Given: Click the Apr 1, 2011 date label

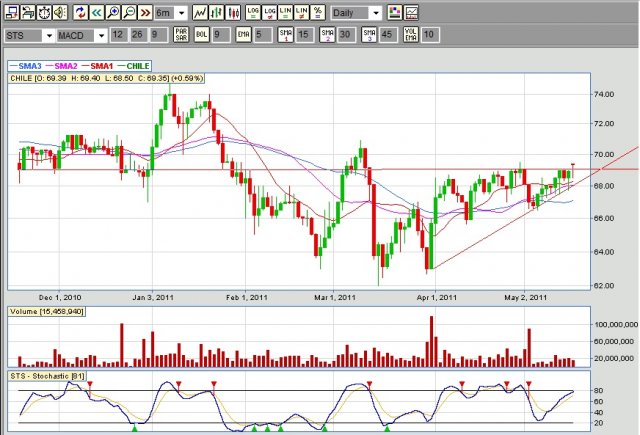Looking at the screenshot, I should 436,297.
